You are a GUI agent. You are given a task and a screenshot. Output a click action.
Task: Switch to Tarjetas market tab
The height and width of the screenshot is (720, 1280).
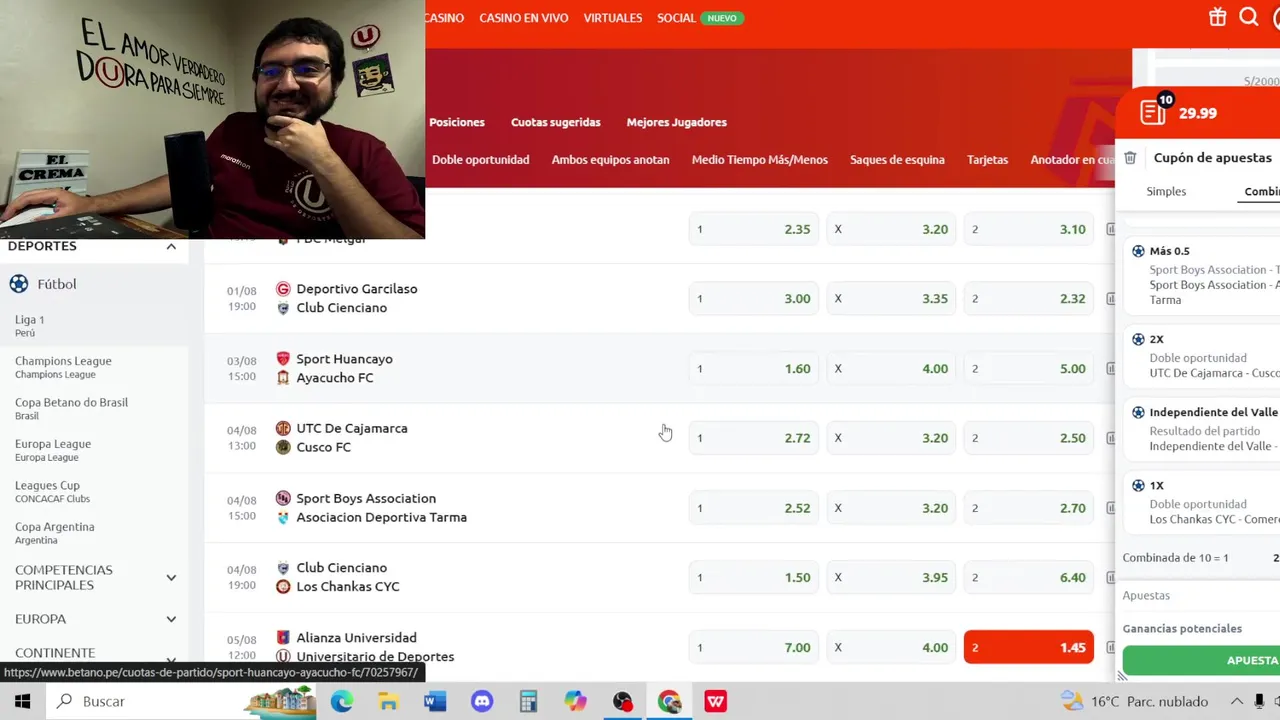point(988,160)
